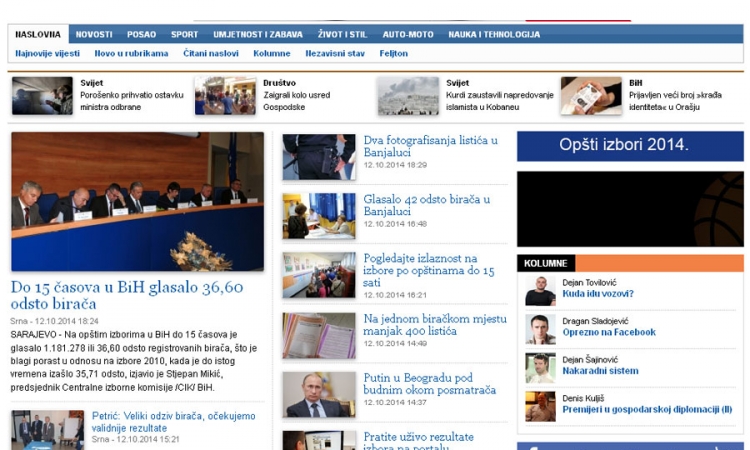
Task: Open the Feljton link
Action: pos(394,54)
